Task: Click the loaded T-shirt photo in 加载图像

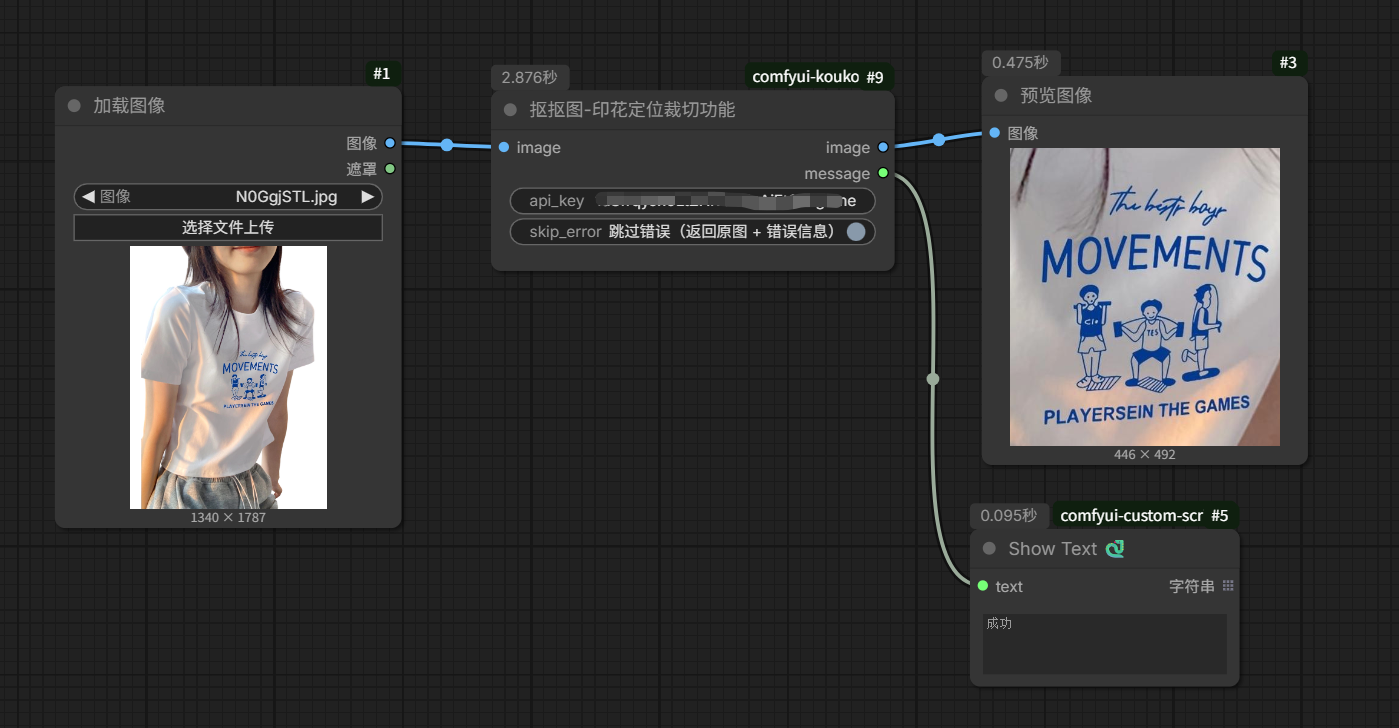Action: click(228, 377)
